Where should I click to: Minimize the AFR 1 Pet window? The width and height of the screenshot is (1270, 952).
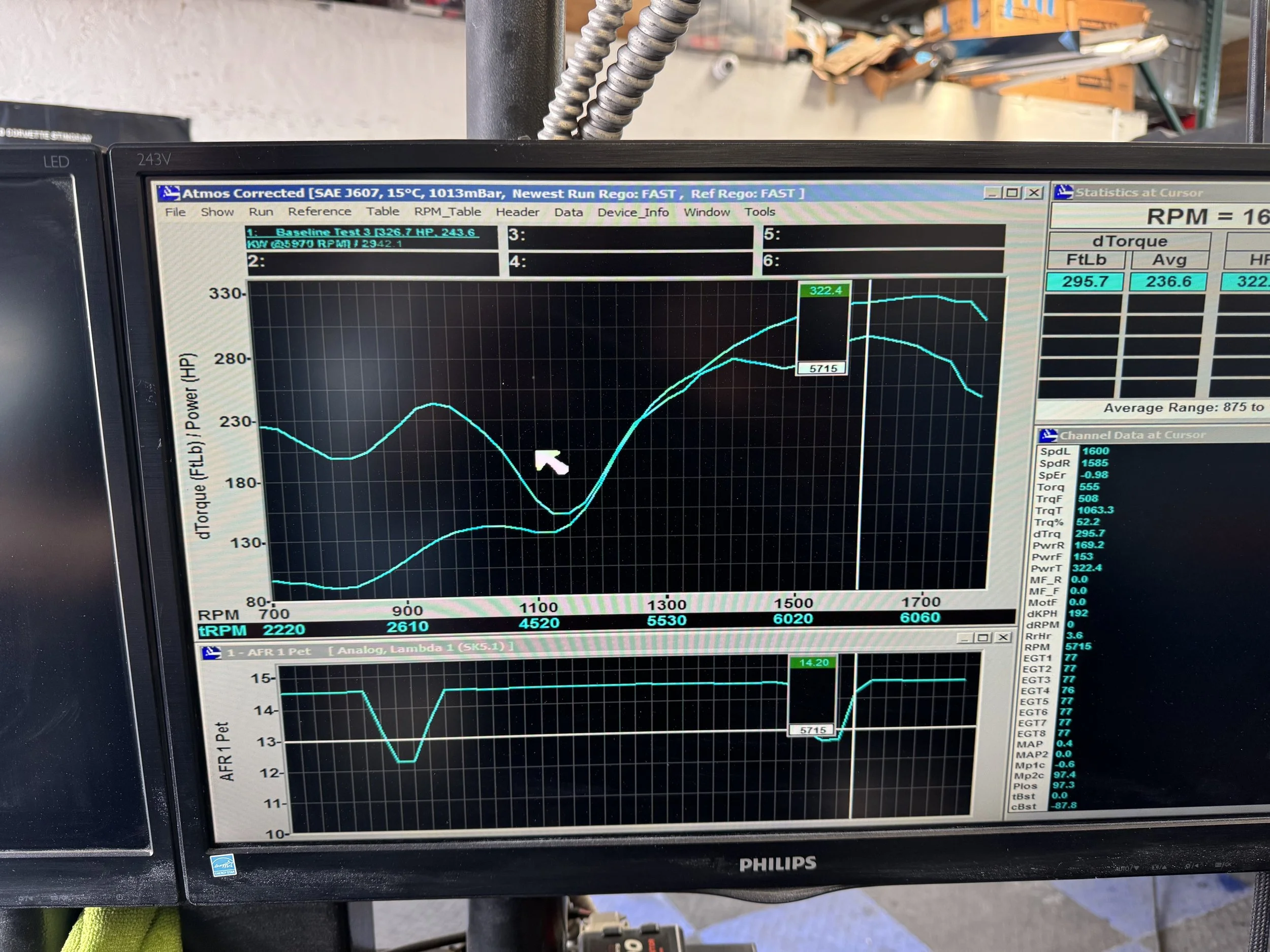coord(966,638)
